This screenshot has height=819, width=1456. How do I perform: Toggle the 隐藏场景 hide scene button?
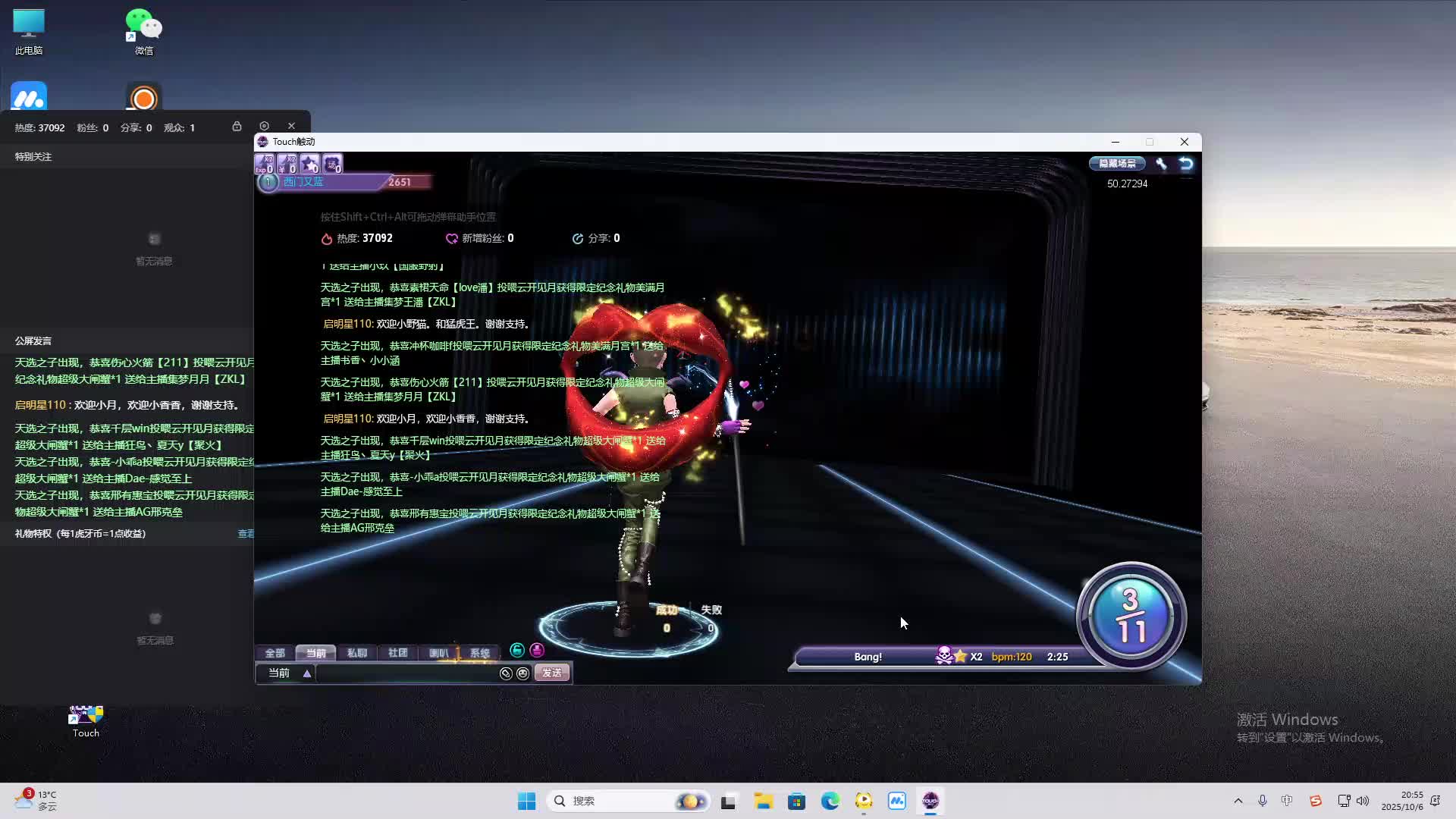point(1117,164)
